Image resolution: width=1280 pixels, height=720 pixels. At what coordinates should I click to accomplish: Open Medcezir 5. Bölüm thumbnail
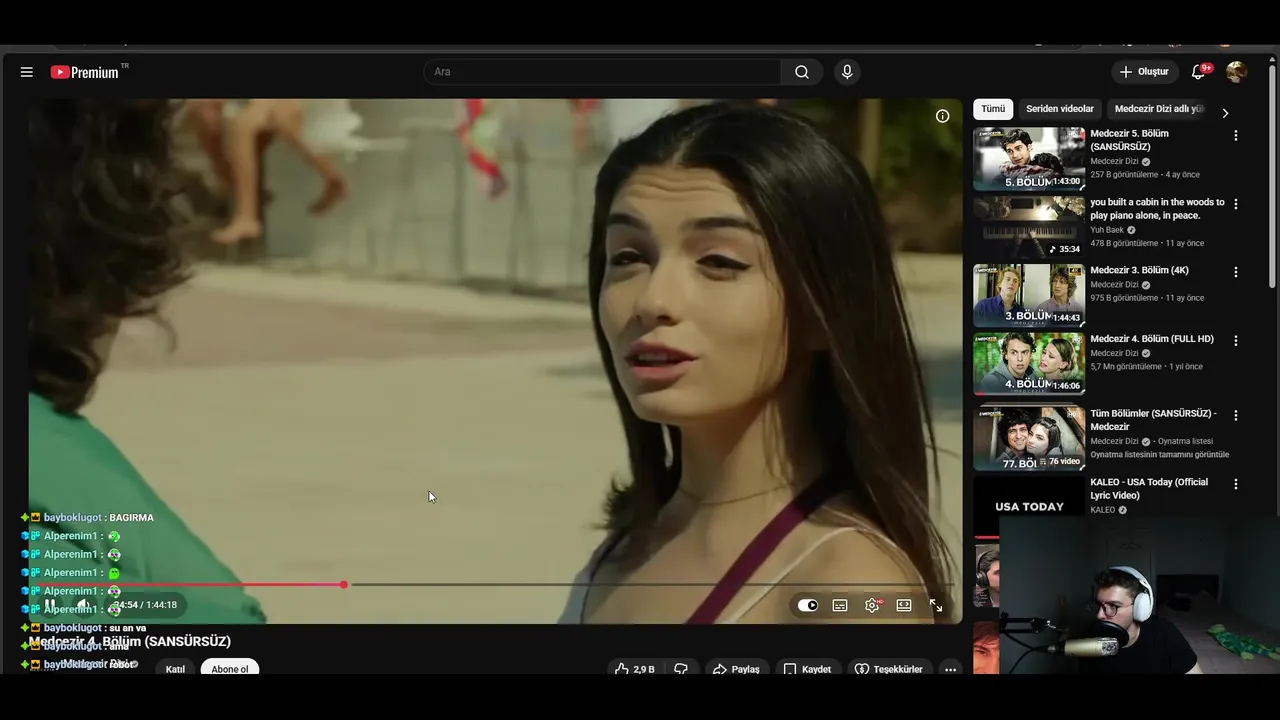click(1029, 158)
